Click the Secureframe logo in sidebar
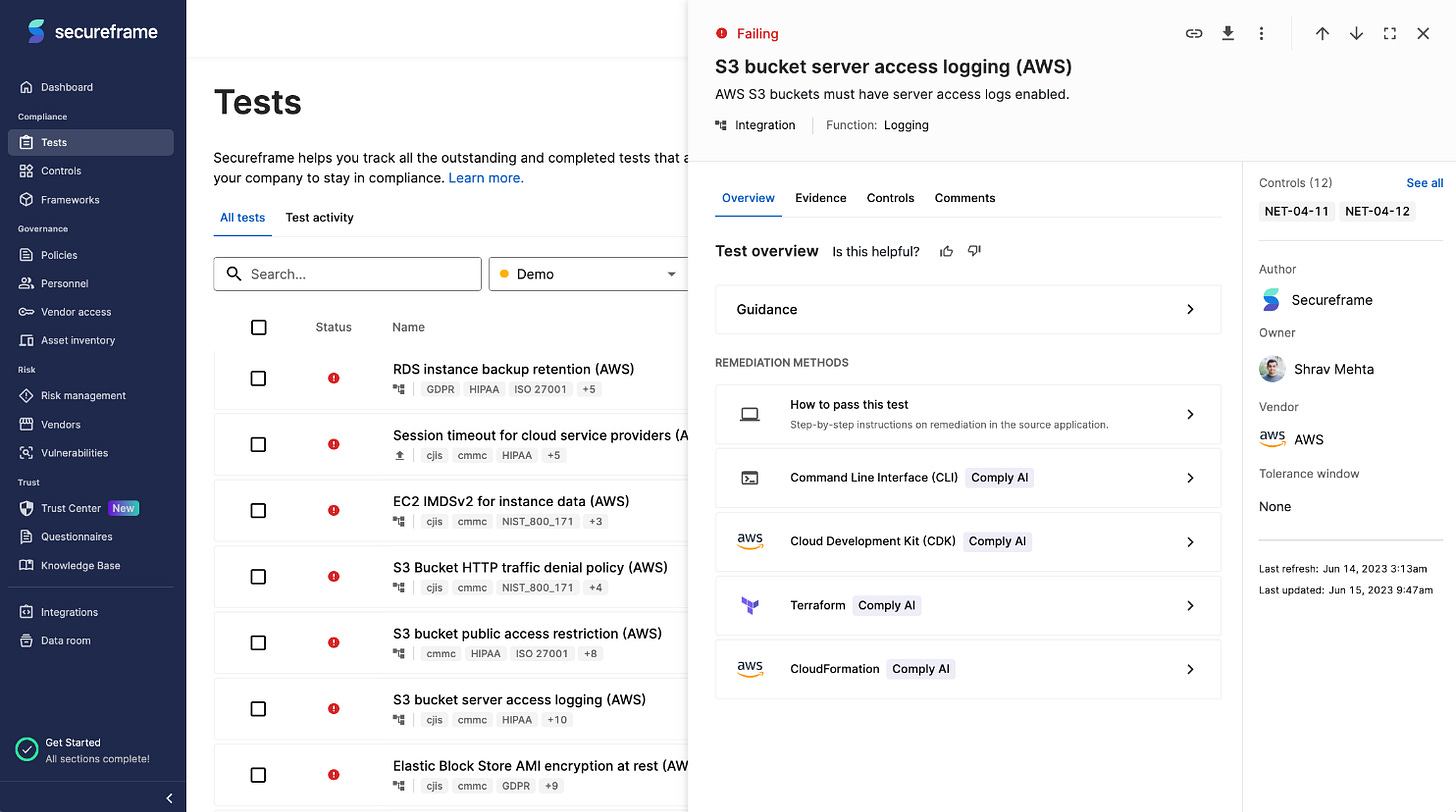 92,31
